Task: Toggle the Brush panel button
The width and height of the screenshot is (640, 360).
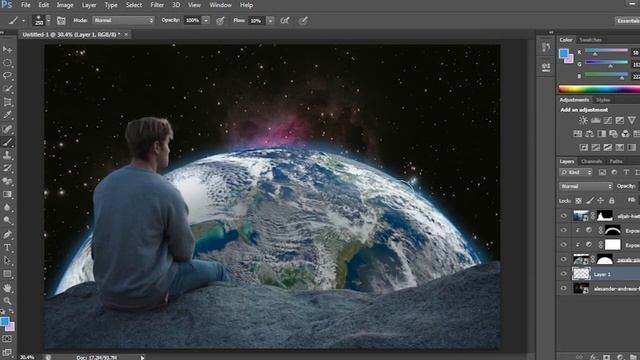Action: pos(61,20)
